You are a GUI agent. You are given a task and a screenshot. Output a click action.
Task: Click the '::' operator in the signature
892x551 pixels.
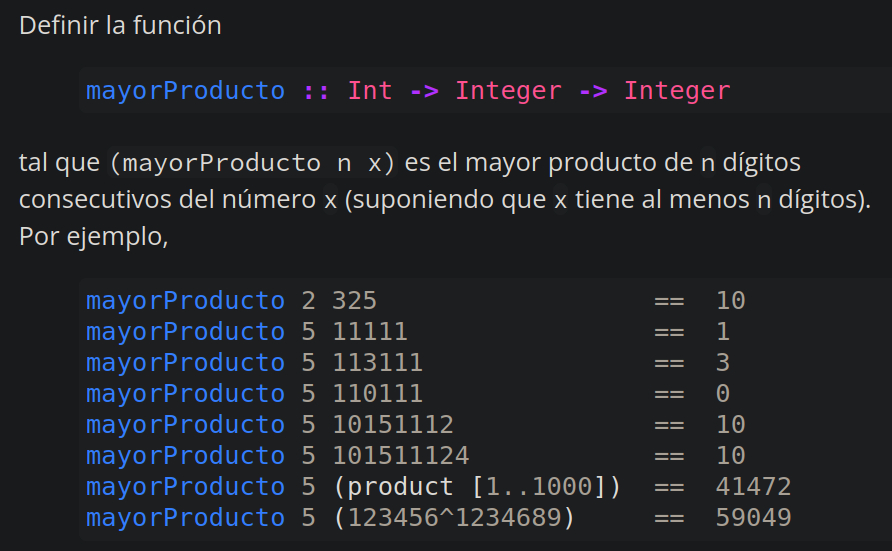click(316, 91)
